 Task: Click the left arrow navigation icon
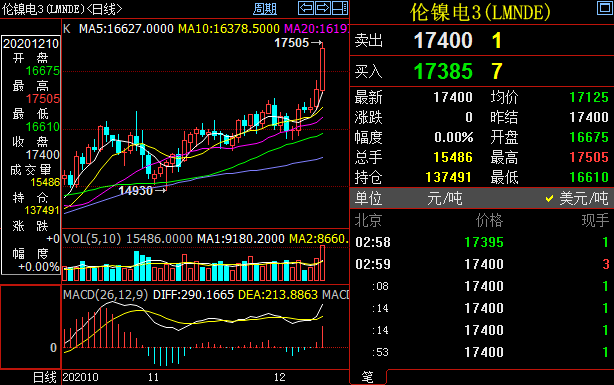click(x=305, y=8)
